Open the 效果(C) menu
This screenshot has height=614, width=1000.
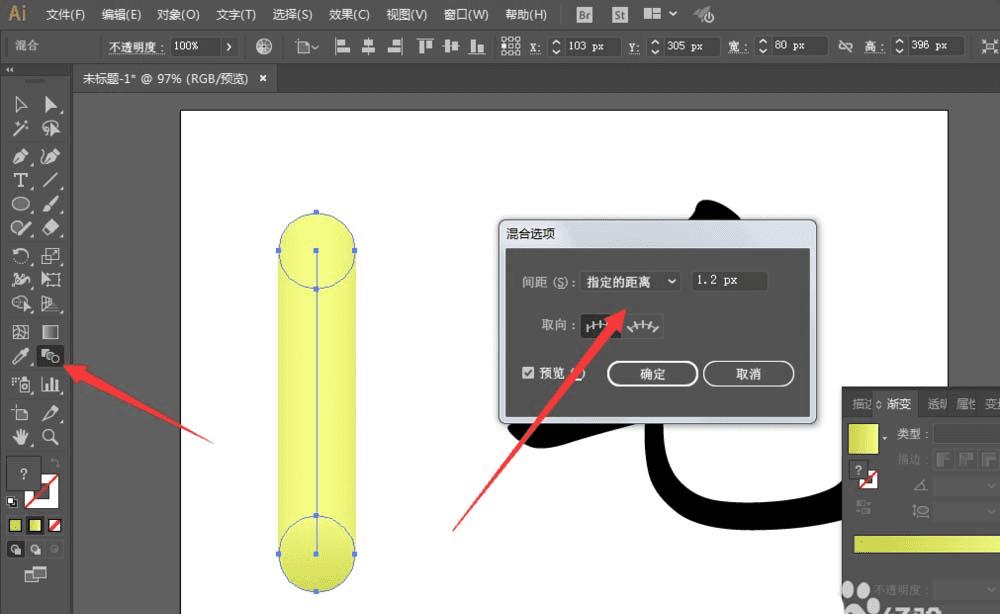[349, 14]
